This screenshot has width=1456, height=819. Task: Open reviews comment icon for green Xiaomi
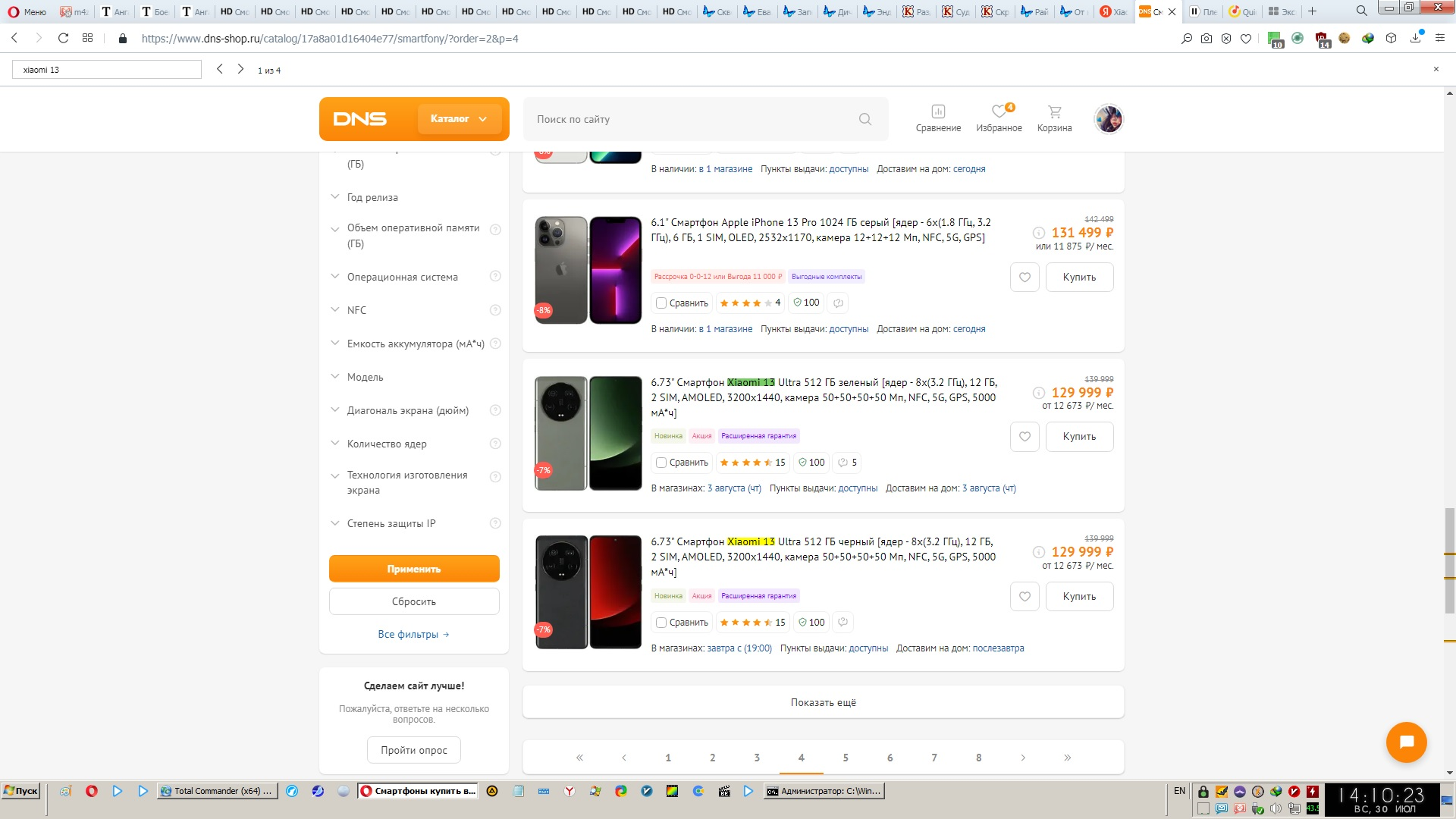pos(847,462)
